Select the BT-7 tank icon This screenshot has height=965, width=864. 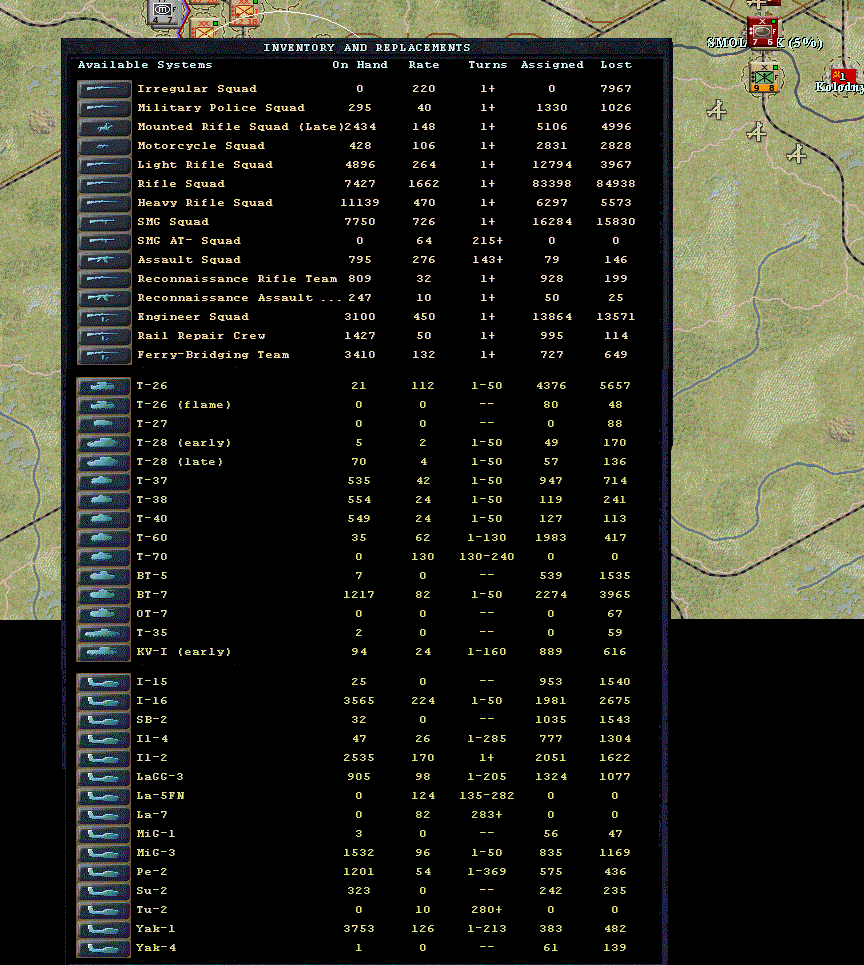[104, 595]
